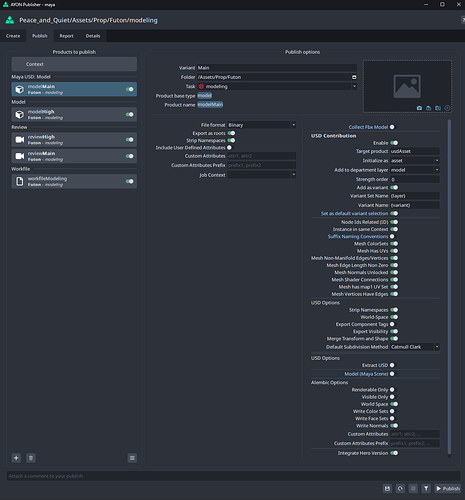The image size is (465, 500).
Task: Clear thumbnail with the circular icon
Action: tap(447, 108)
